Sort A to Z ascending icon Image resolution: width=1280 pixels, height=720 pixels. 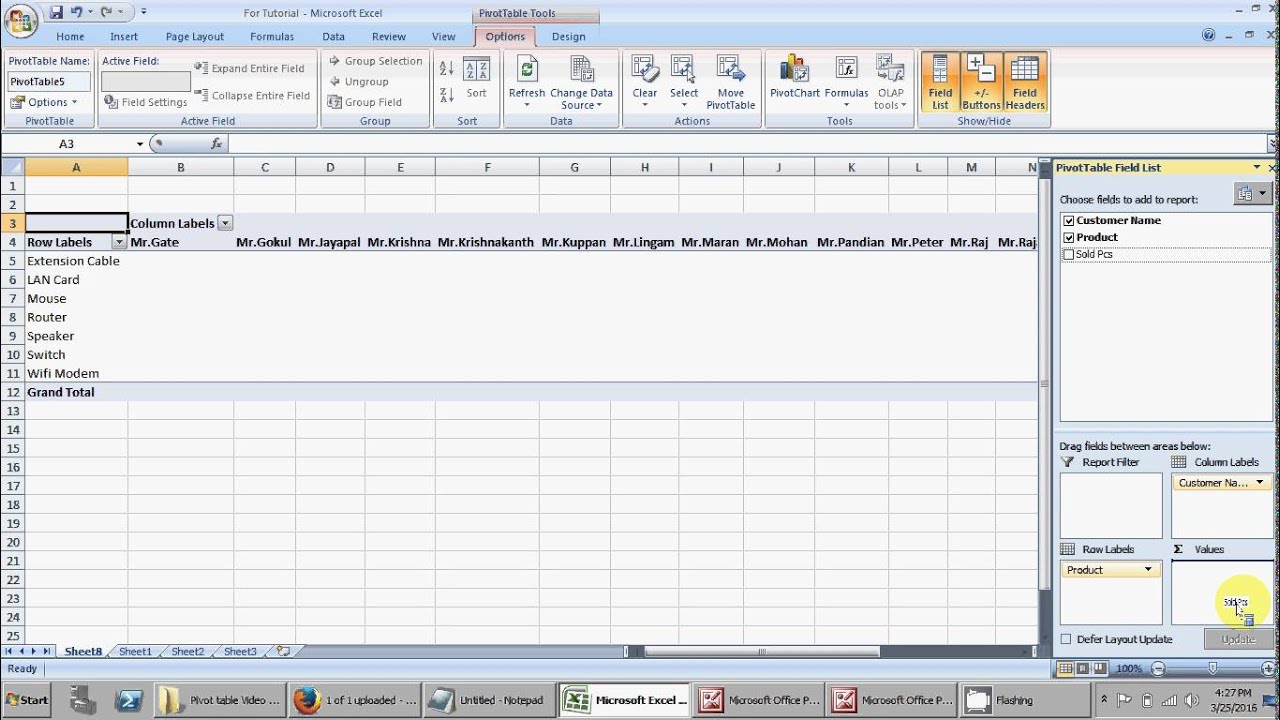(446, 69)
